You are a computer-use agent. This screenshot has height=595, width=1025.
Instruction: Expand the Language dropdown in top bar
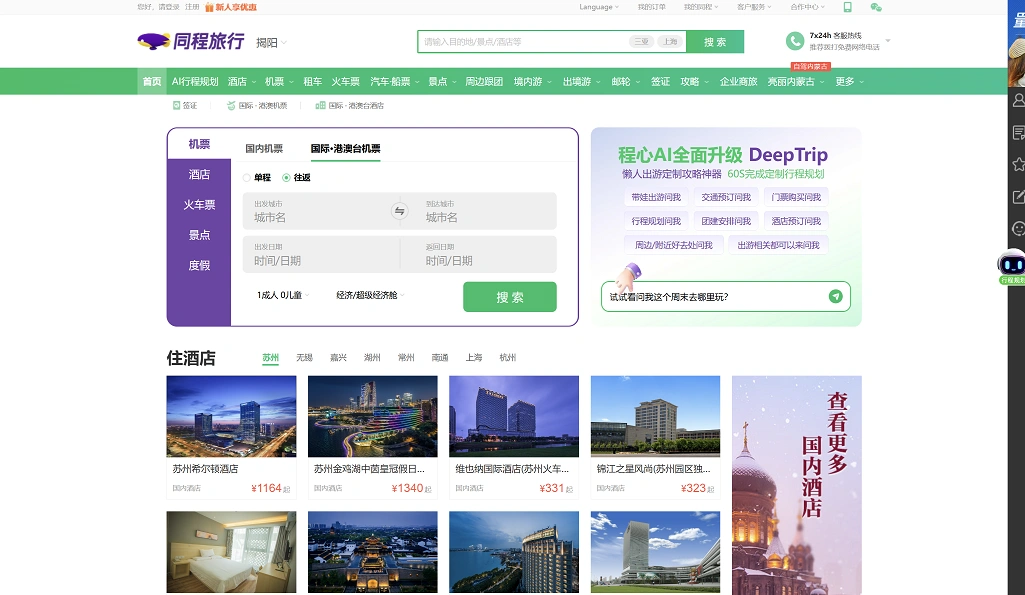tap(598, 7)
